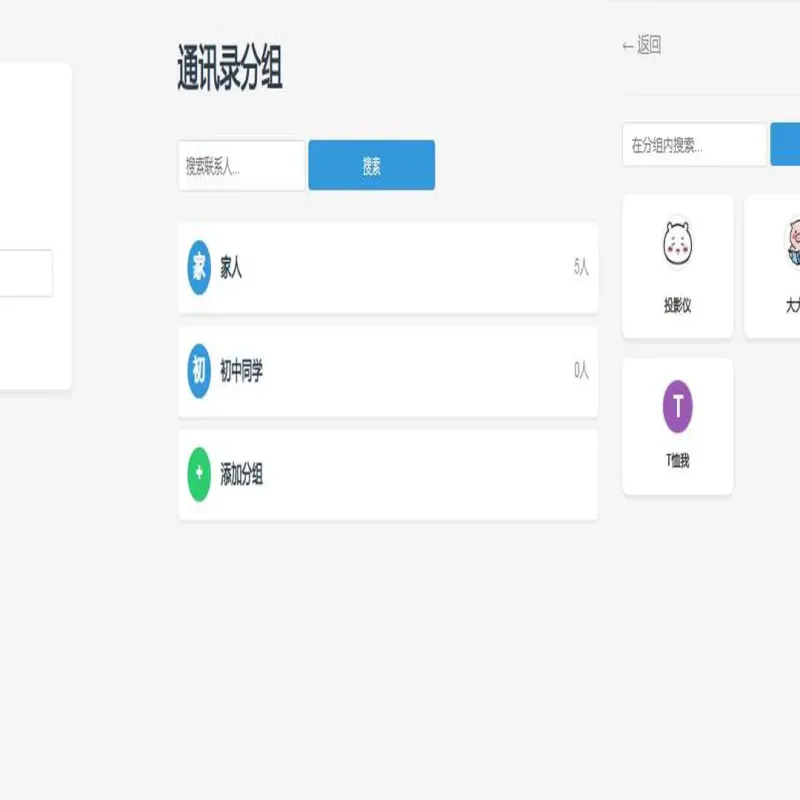Go back via the ← 返回 link
800x800 pixels.
point(642,45)
